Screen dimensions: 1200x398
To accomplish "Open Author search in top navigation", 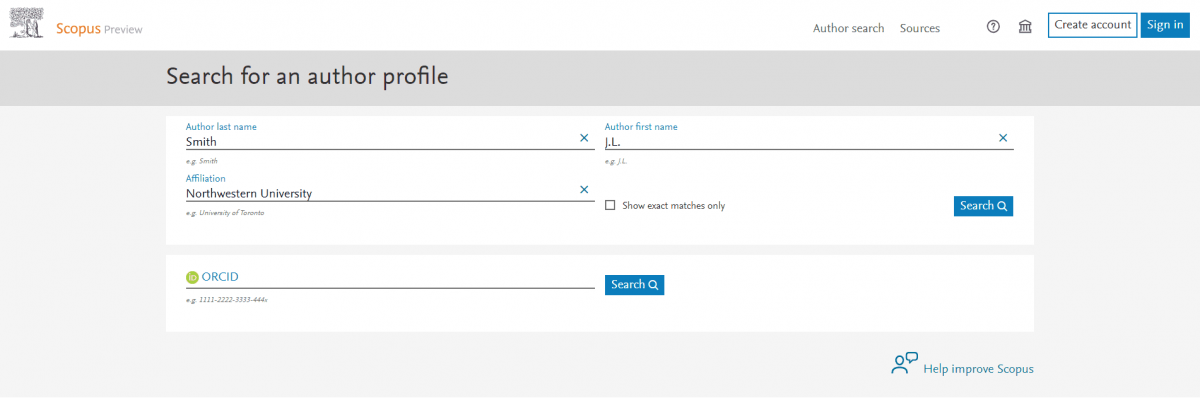I will pos(848,28).
